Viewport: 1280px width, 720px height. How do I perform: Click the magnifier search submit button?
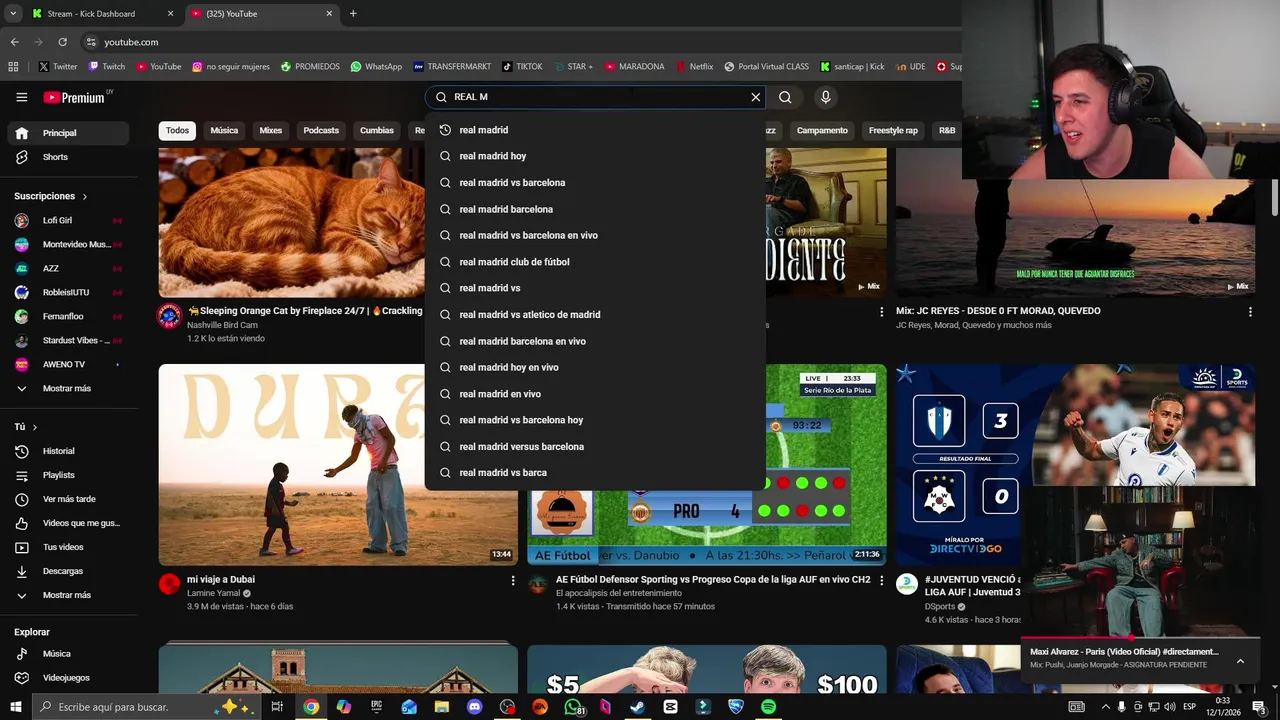pyautogui.click(x=785, y=97)
